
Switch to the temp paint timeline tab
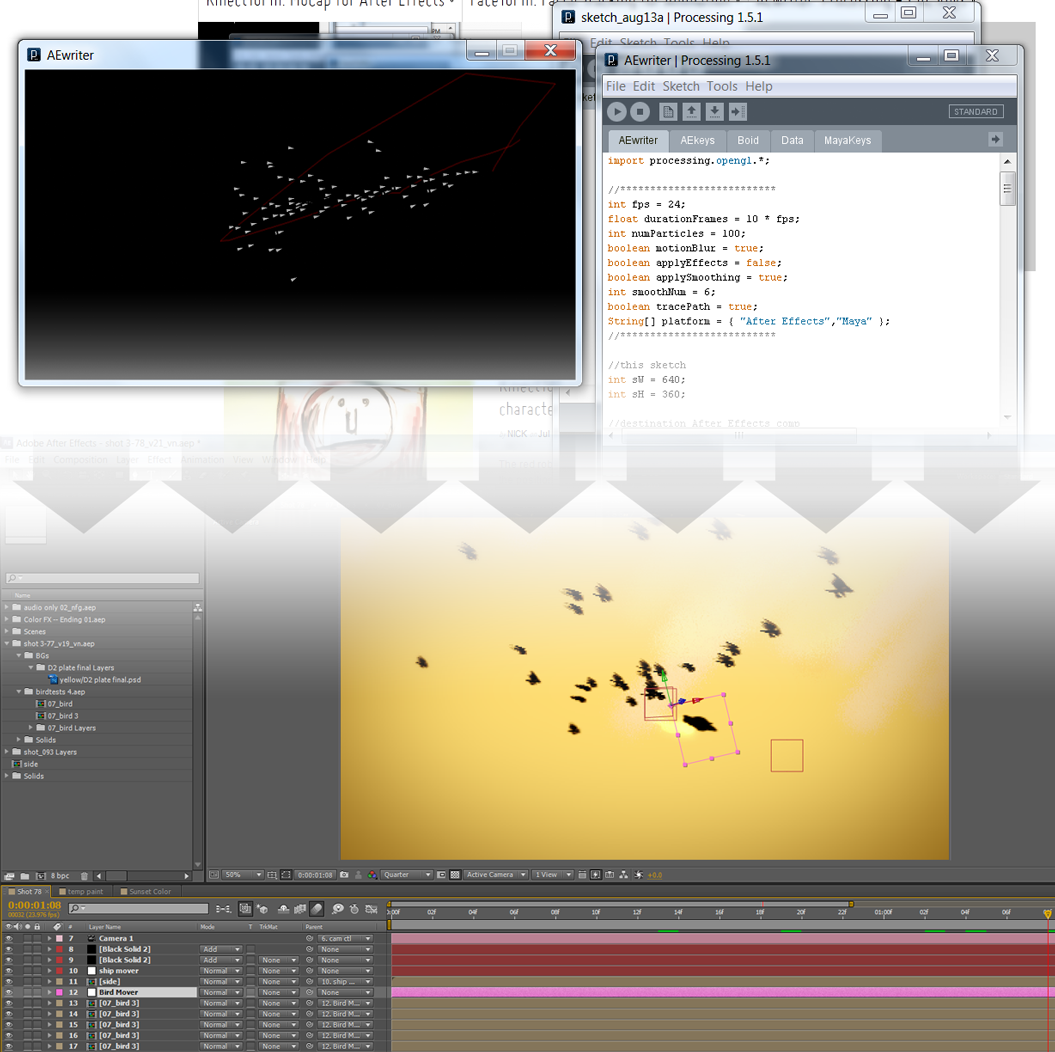81,891
